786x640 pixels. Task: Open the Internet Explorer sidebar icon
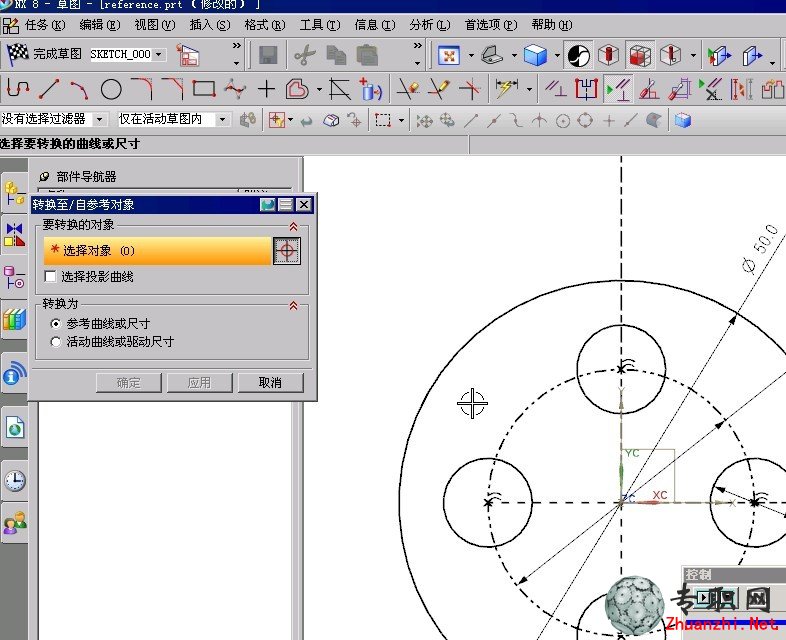(15, 429)
